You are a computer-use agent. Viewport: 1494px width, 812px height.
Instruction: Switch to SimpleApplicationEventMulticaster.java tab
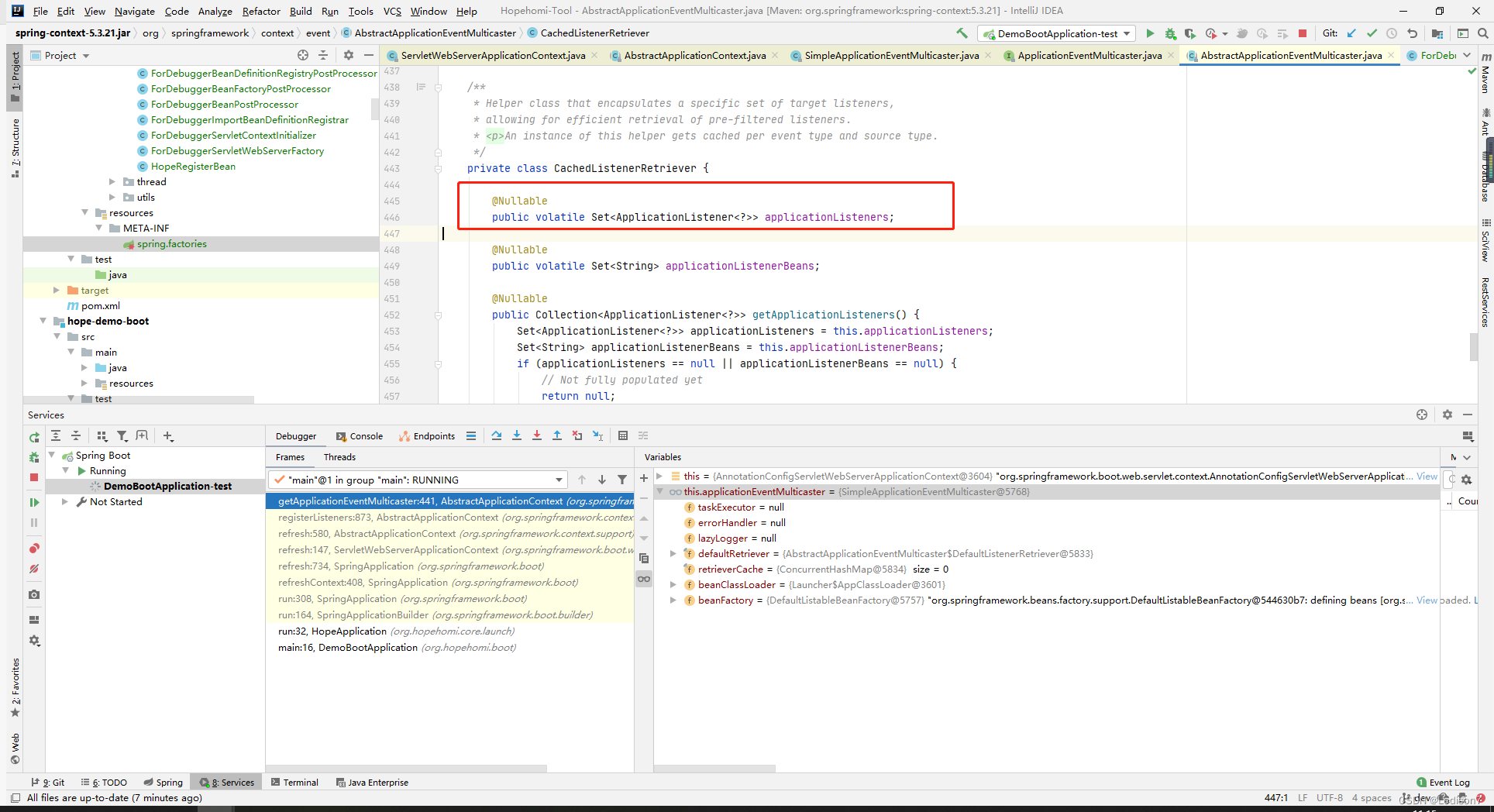point(891,55)
